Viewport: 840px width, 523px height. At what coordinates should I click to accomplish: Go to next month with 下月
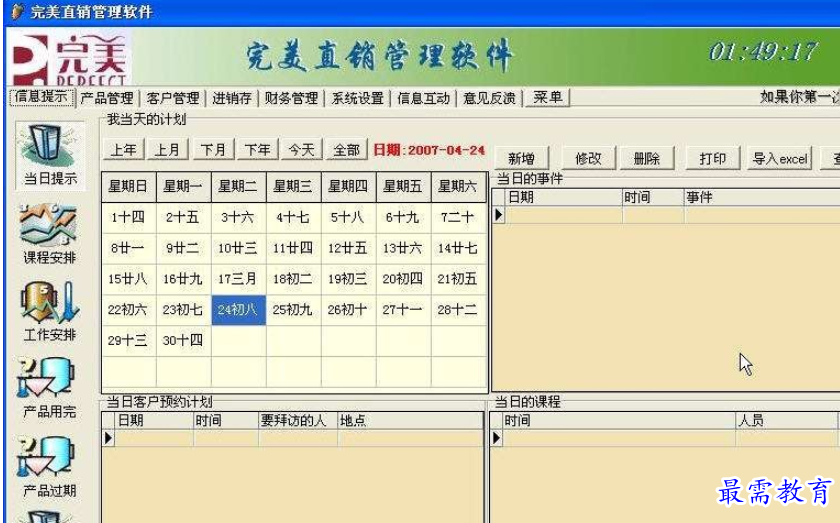(x=213, y=150)
